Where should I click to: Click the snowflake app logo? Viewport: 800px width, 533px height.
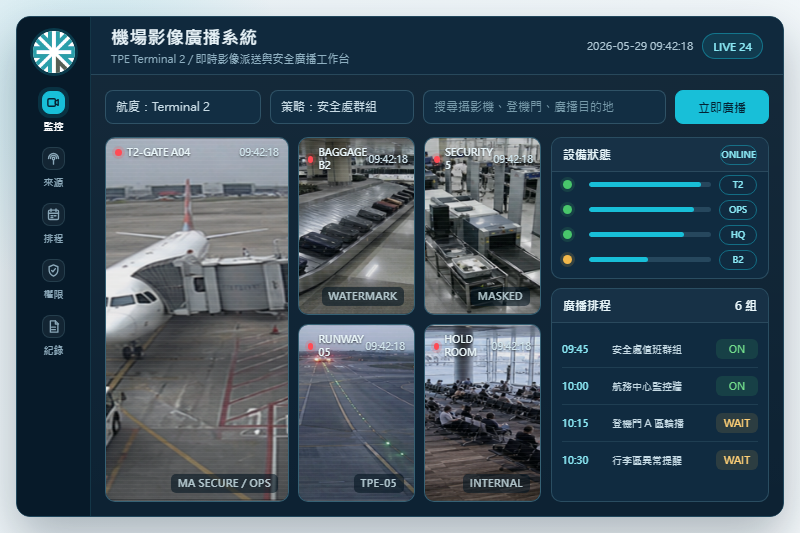click(54, 52)
